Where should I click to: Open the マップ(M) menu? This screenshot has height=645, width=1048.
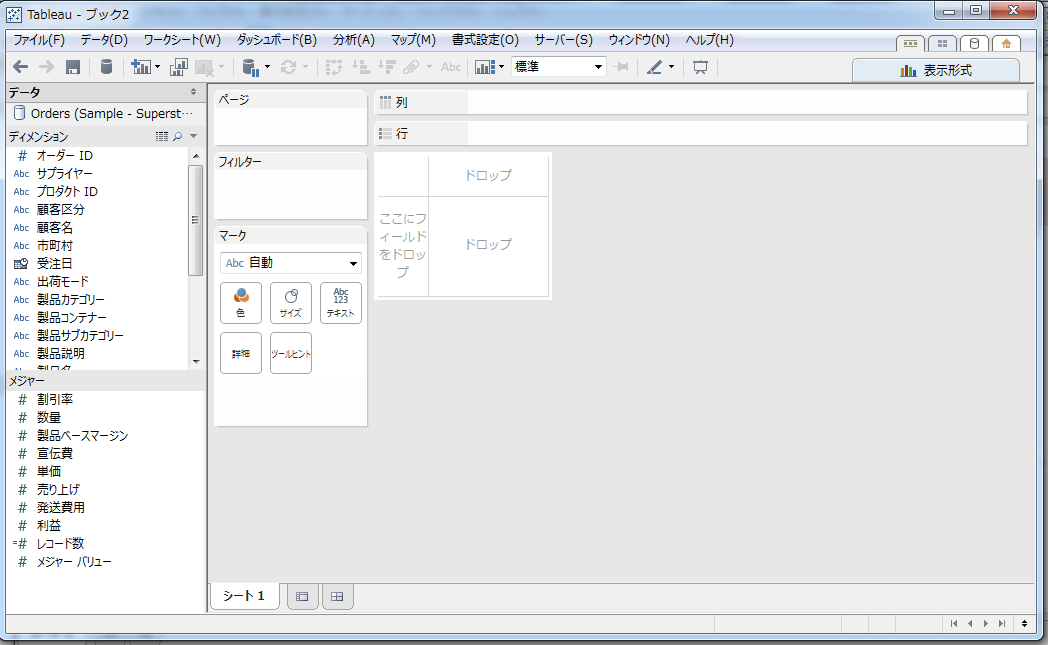[413, 40]
